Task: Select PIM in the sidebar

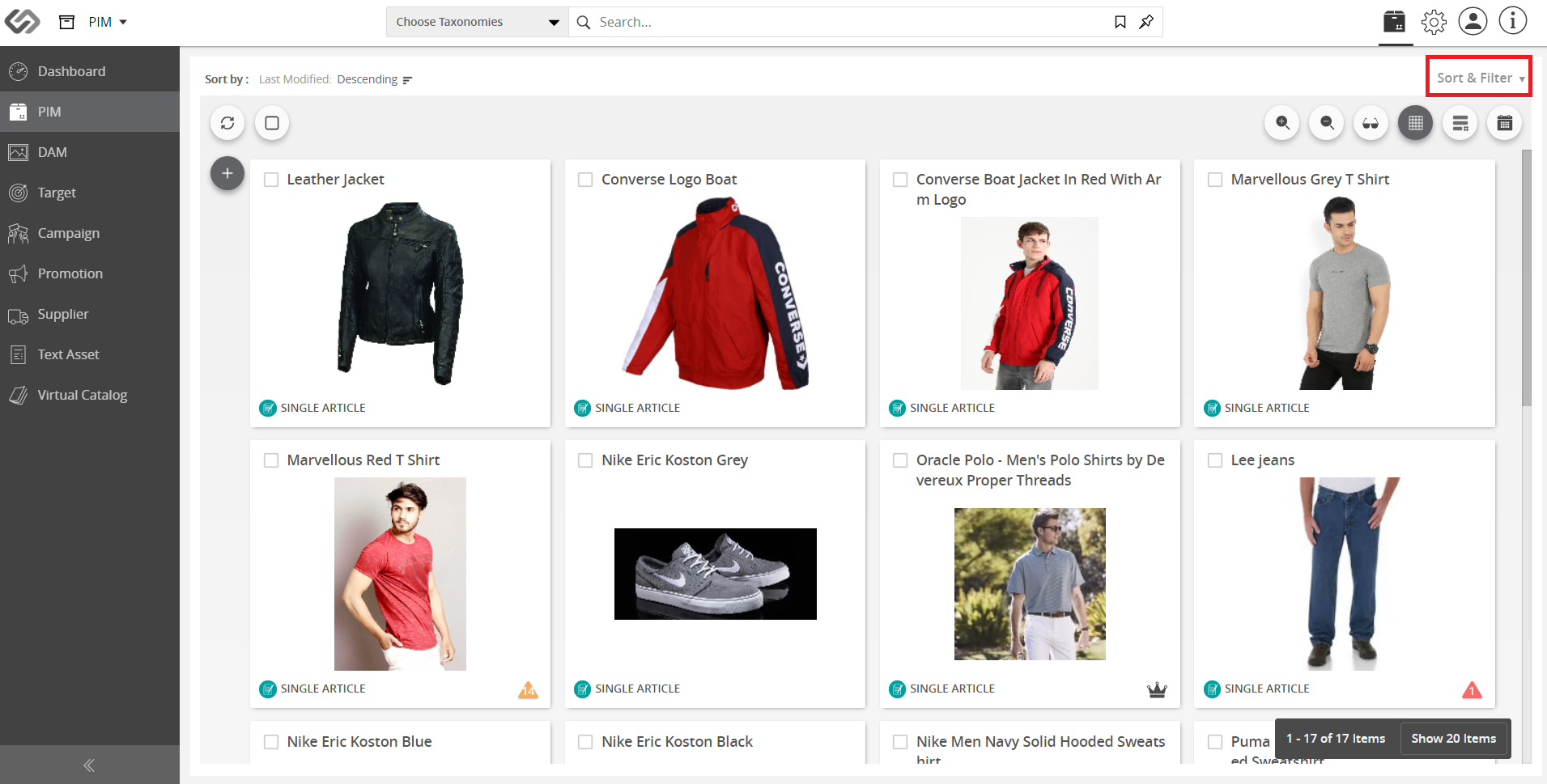Action: [90, 112]
